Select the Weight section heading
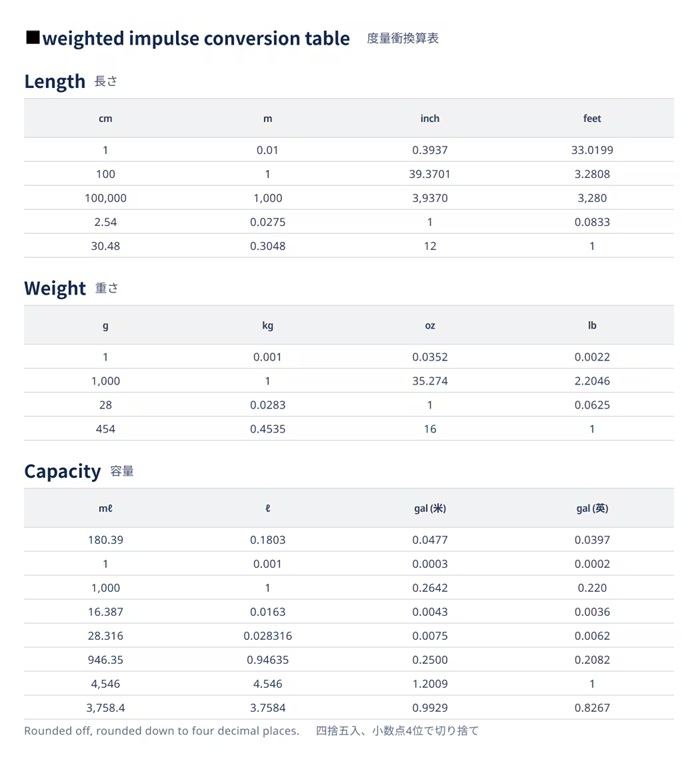The height and width of the screenshot is (761, 698). [x=55, y=289]
